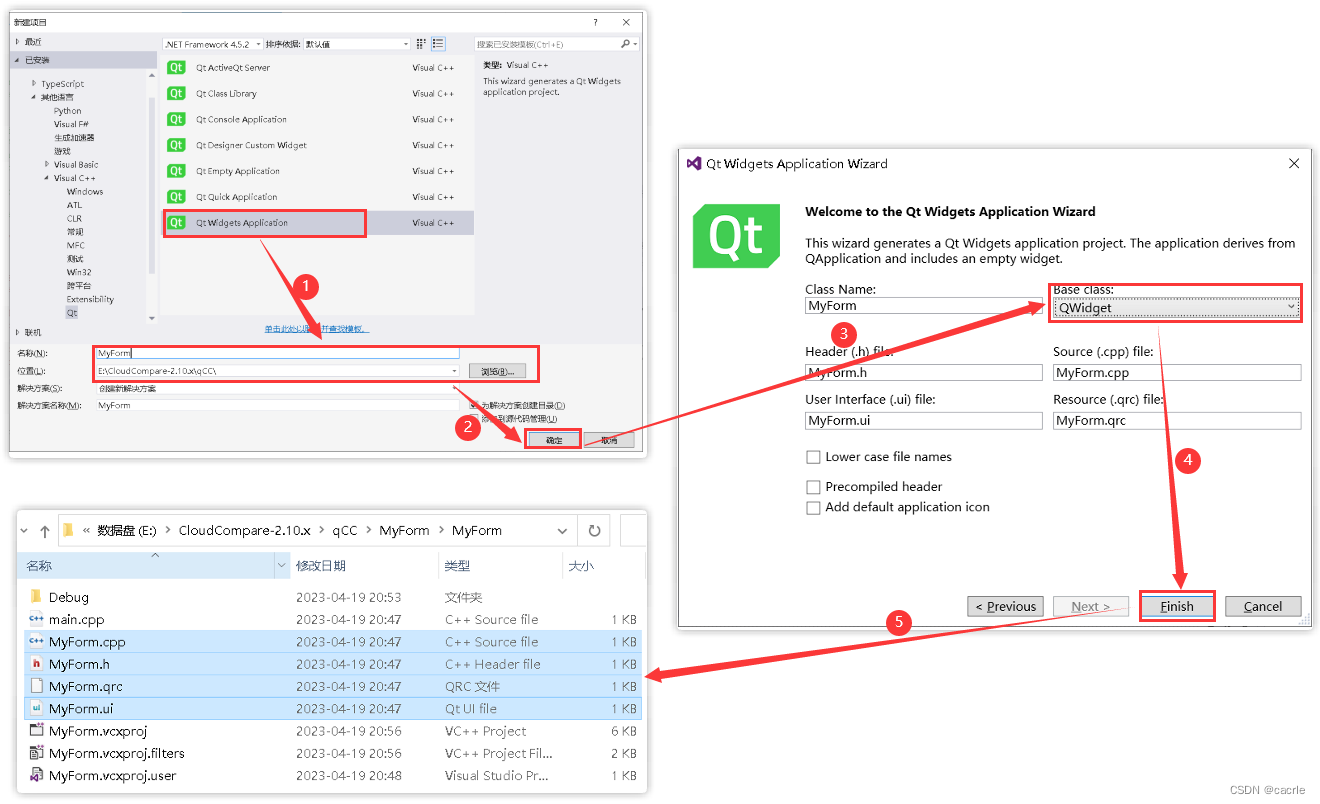Click the help question mark in New Project dialog

pyautogui.click(x=595, y=21)
